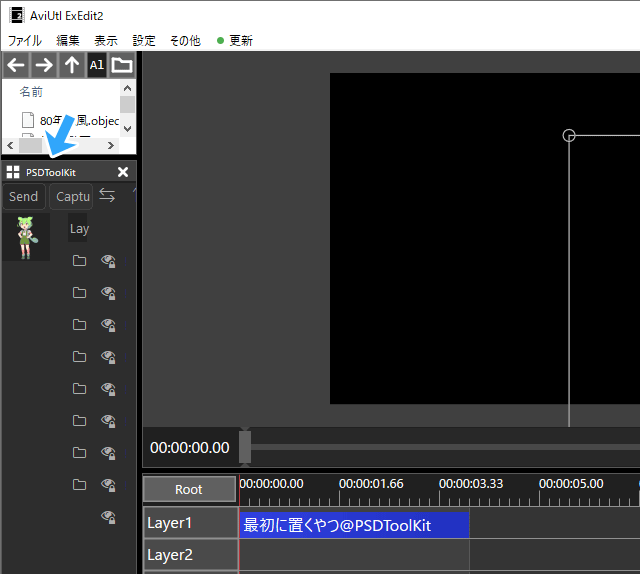Click the 00:00:03.33 ruler mark
This screenshot has height=574, width=640.
tap(471, 483)
